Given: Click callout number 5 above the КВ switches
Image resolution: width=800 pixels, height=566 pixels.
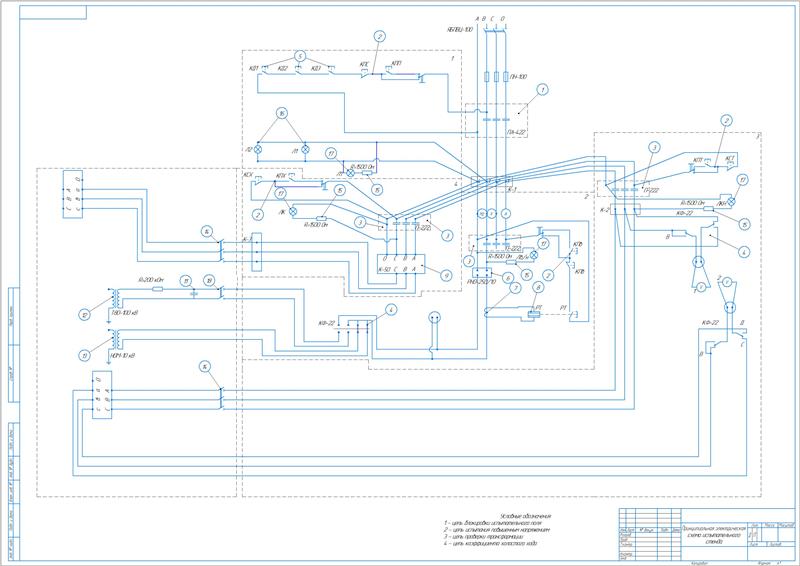Looking at the screenshot, I should click(301, 56).
